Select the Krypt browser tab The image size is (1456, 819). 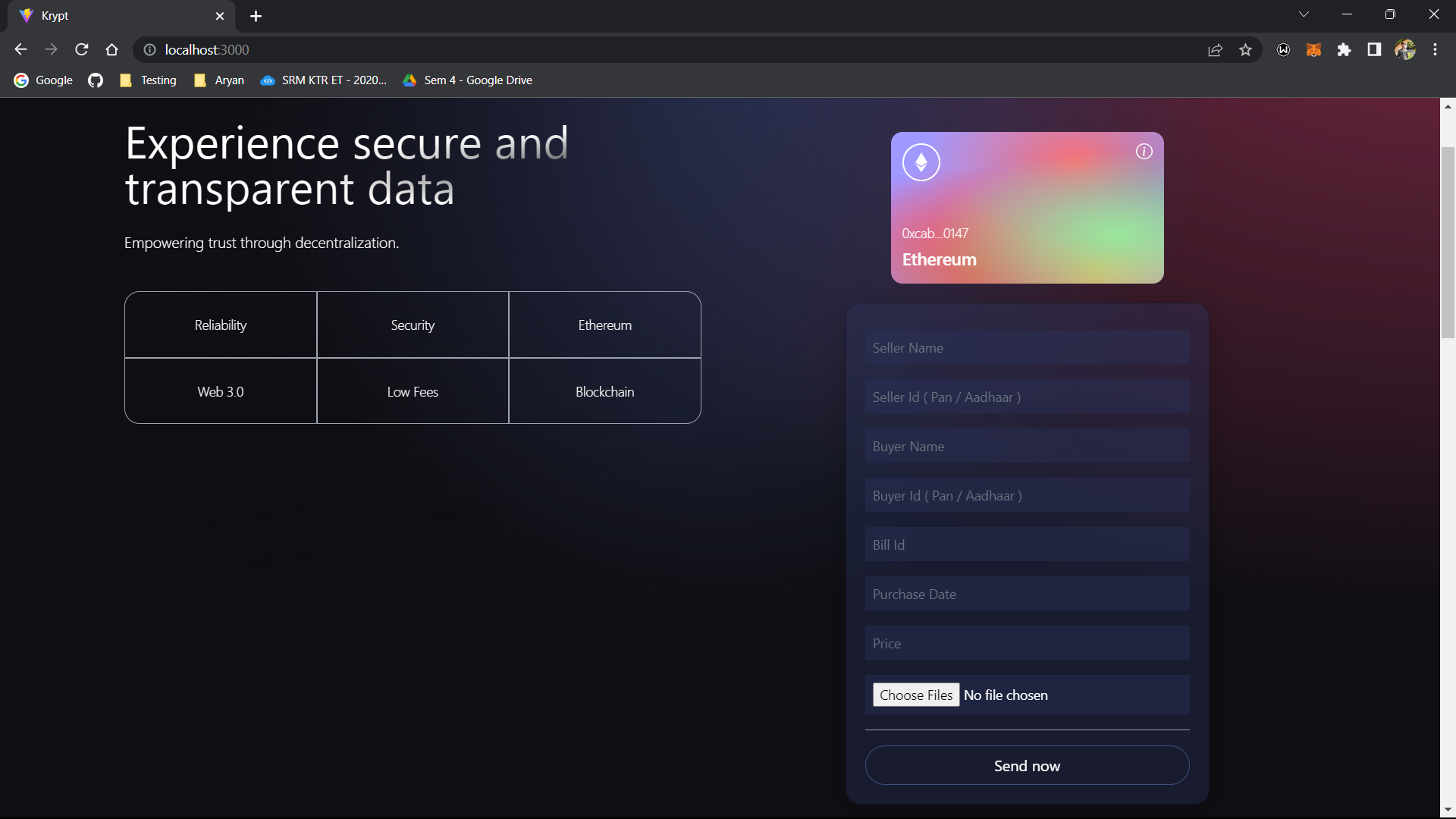point(114,16)
